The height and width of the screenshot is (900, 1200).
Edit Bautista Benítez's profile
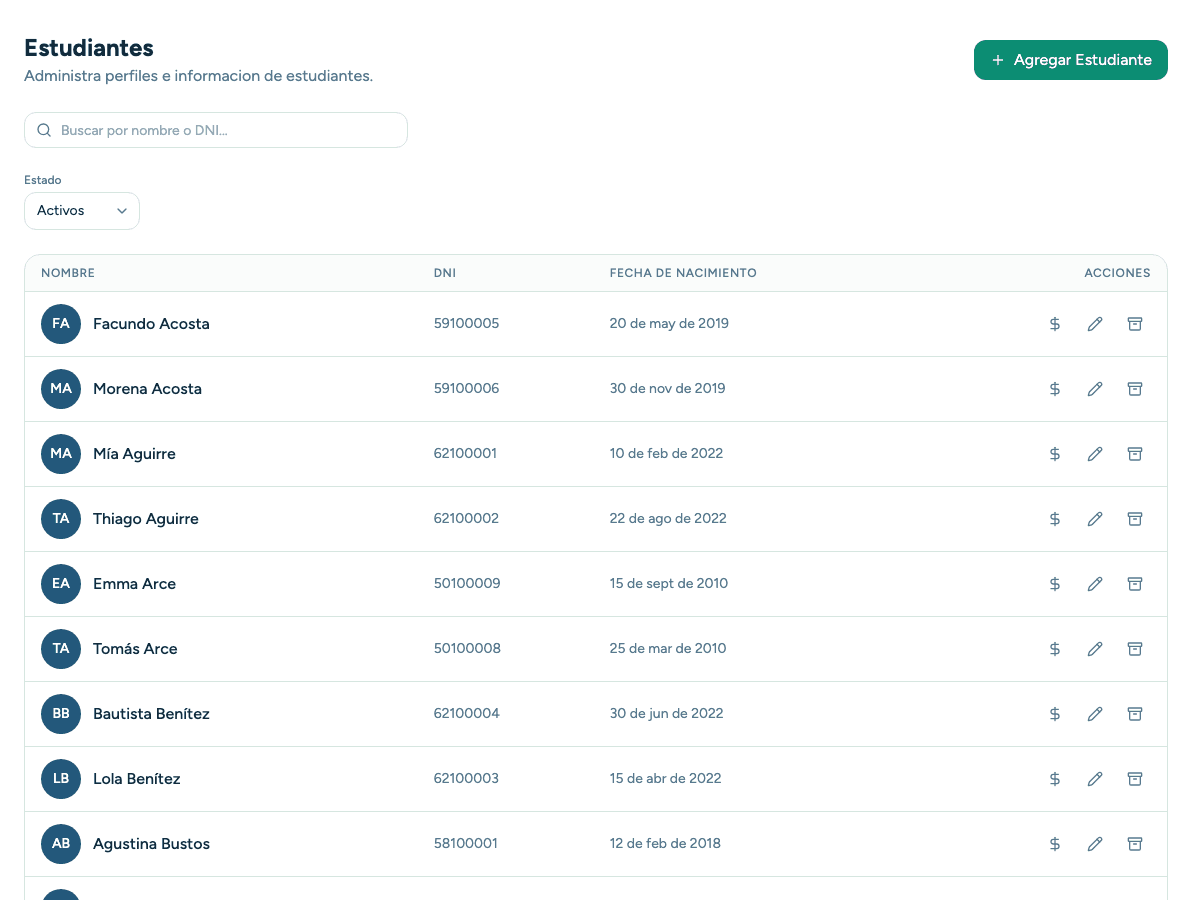pyautogui.click(x=1095, y=714)
